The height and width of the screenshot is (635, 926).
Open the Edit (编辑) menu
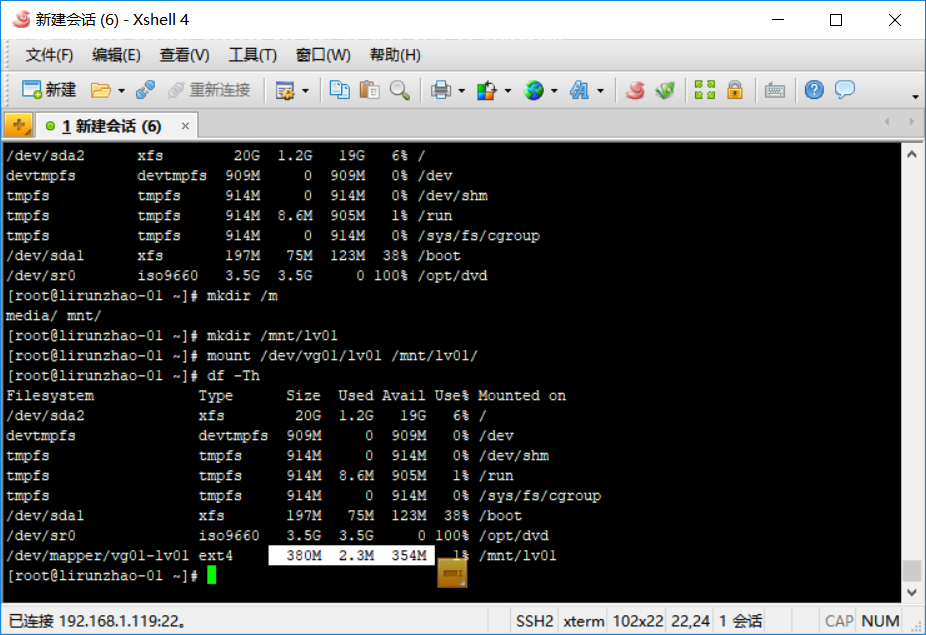[x=116, y=55]
